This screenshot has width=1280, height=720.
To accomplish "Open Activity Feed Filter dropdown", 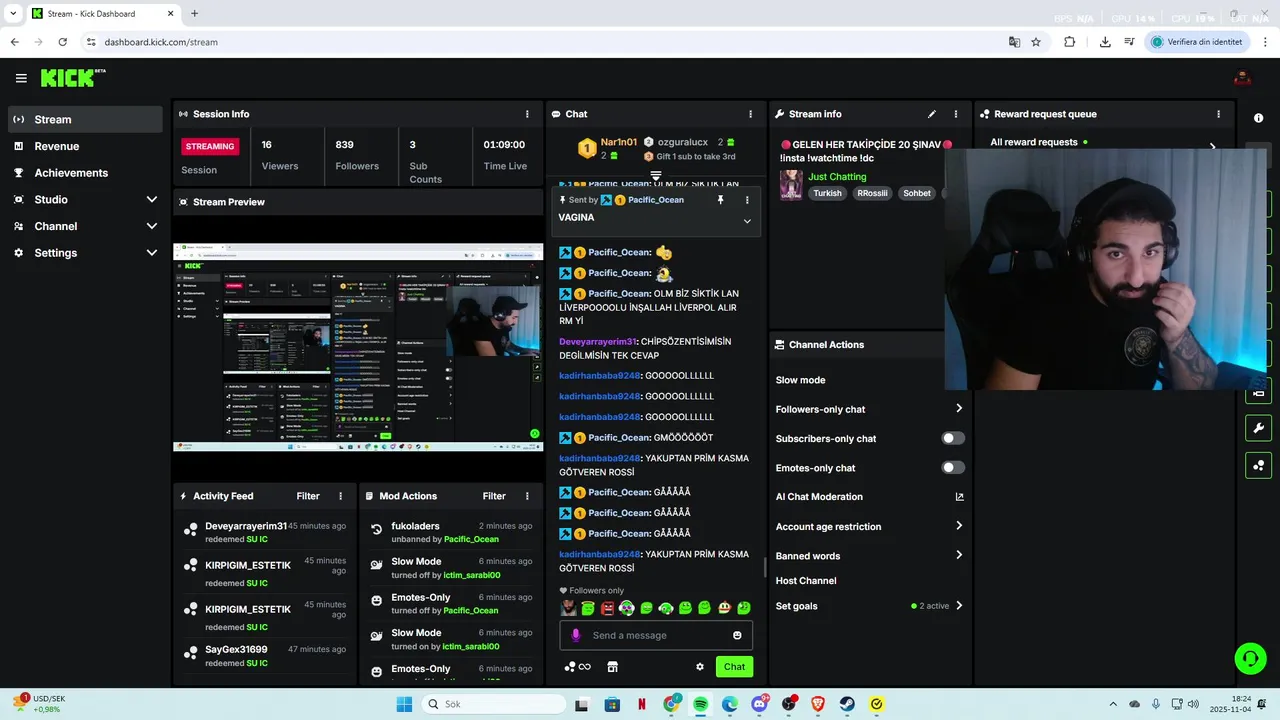I will [x=308, y=496].
